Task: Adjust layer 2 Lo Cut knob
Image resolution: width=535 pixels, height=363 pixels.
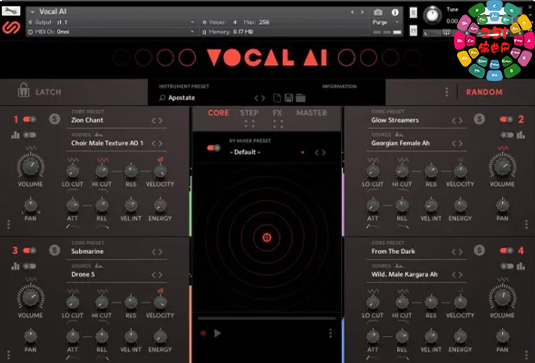Action: [373, 171]
